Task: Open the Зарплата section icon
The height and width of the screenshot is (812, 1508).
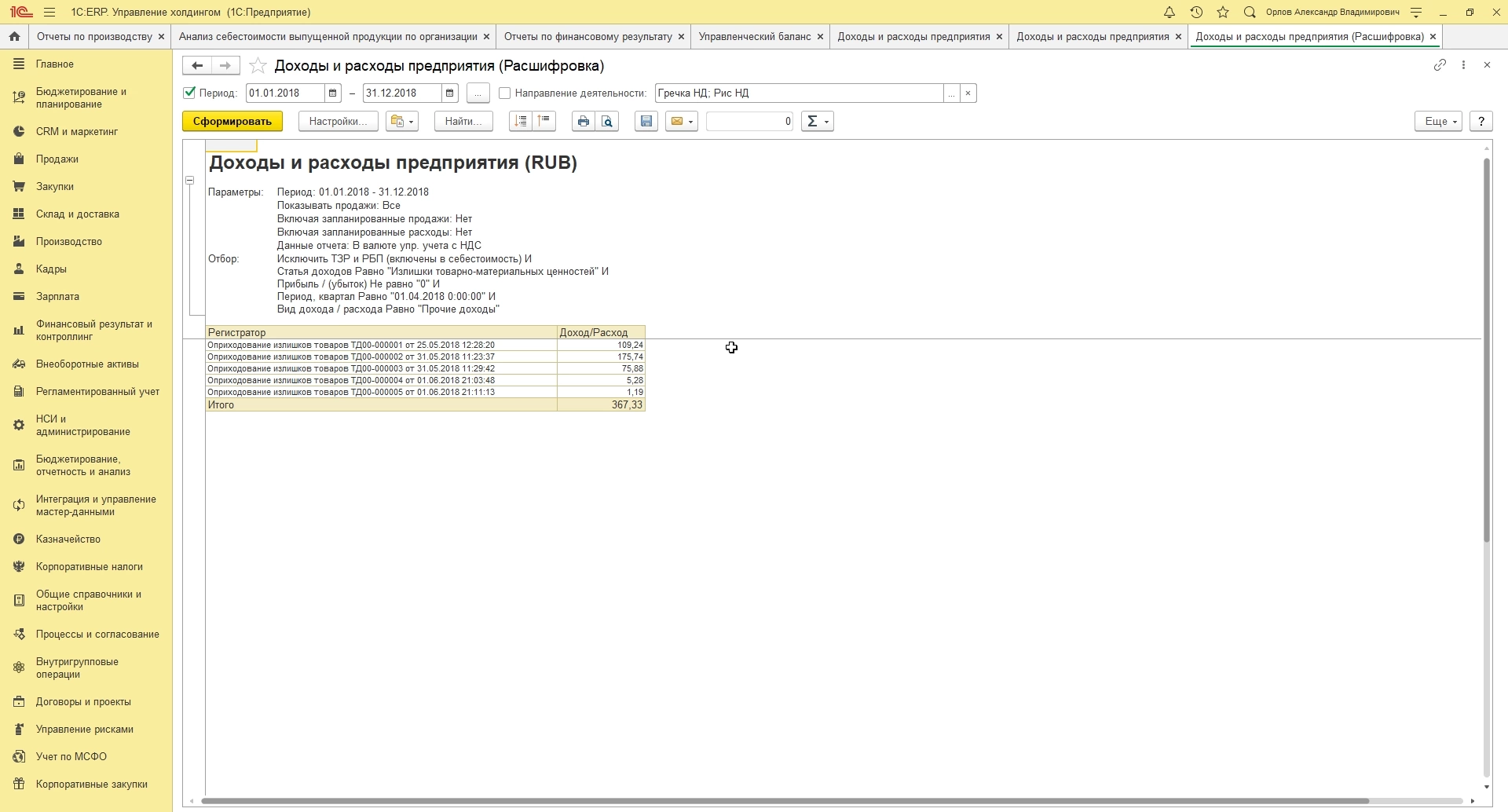Action: pos(19,297)
